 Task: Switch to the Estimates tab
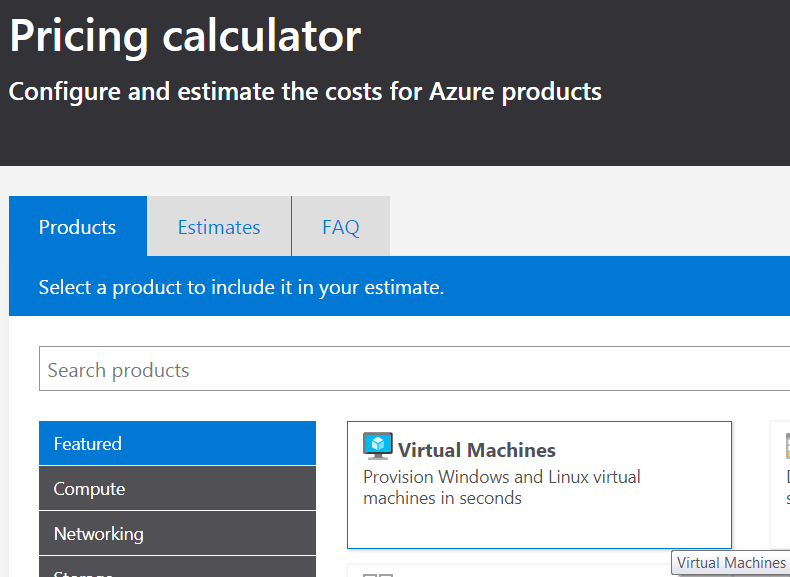click(219, 227)
